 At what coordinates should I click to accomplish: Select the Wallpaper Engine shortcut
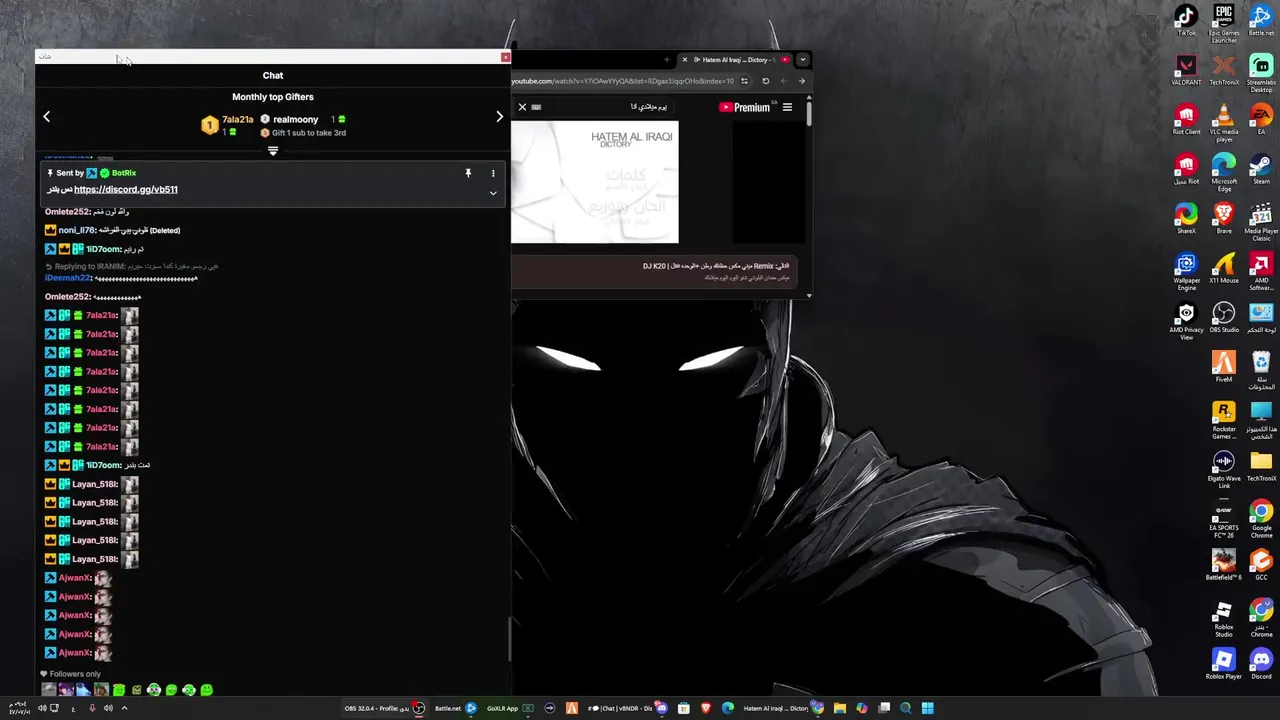point(1186,270)
